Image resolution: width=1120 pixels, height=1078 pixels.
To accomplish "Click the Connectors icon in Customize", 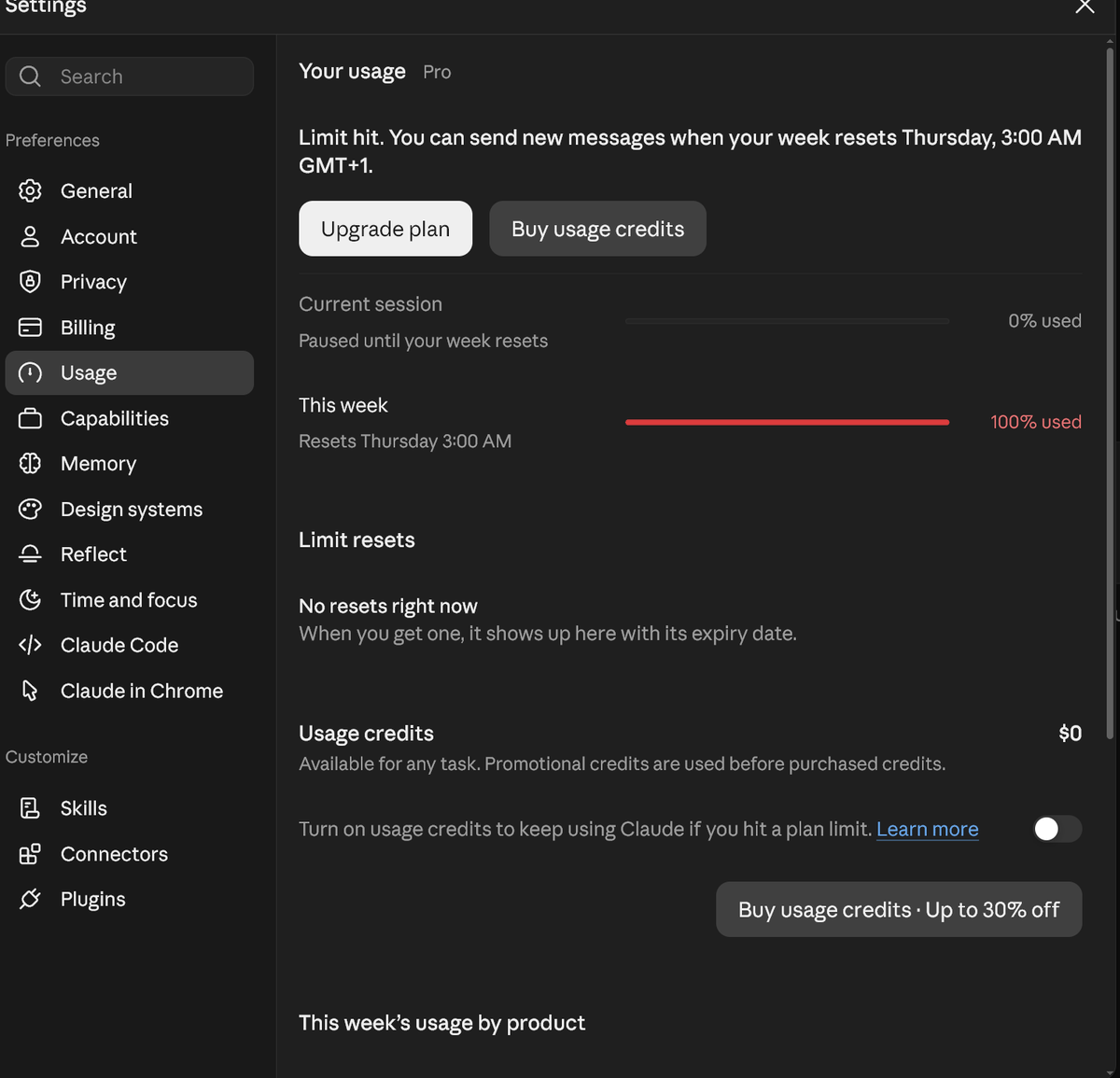I will click(30, 853).
